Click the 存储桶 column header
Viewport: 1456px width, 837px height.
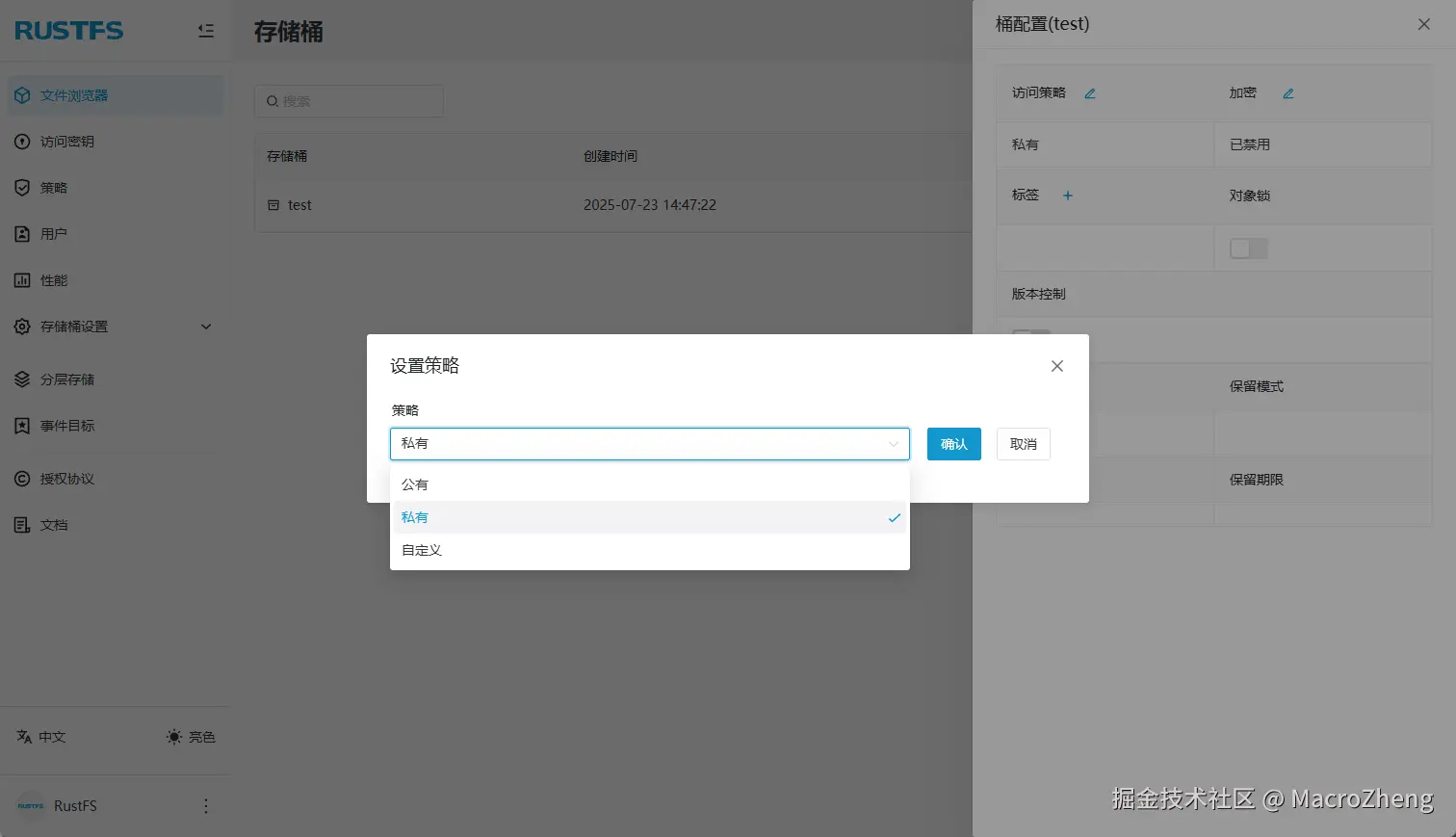tap(287, 156)
